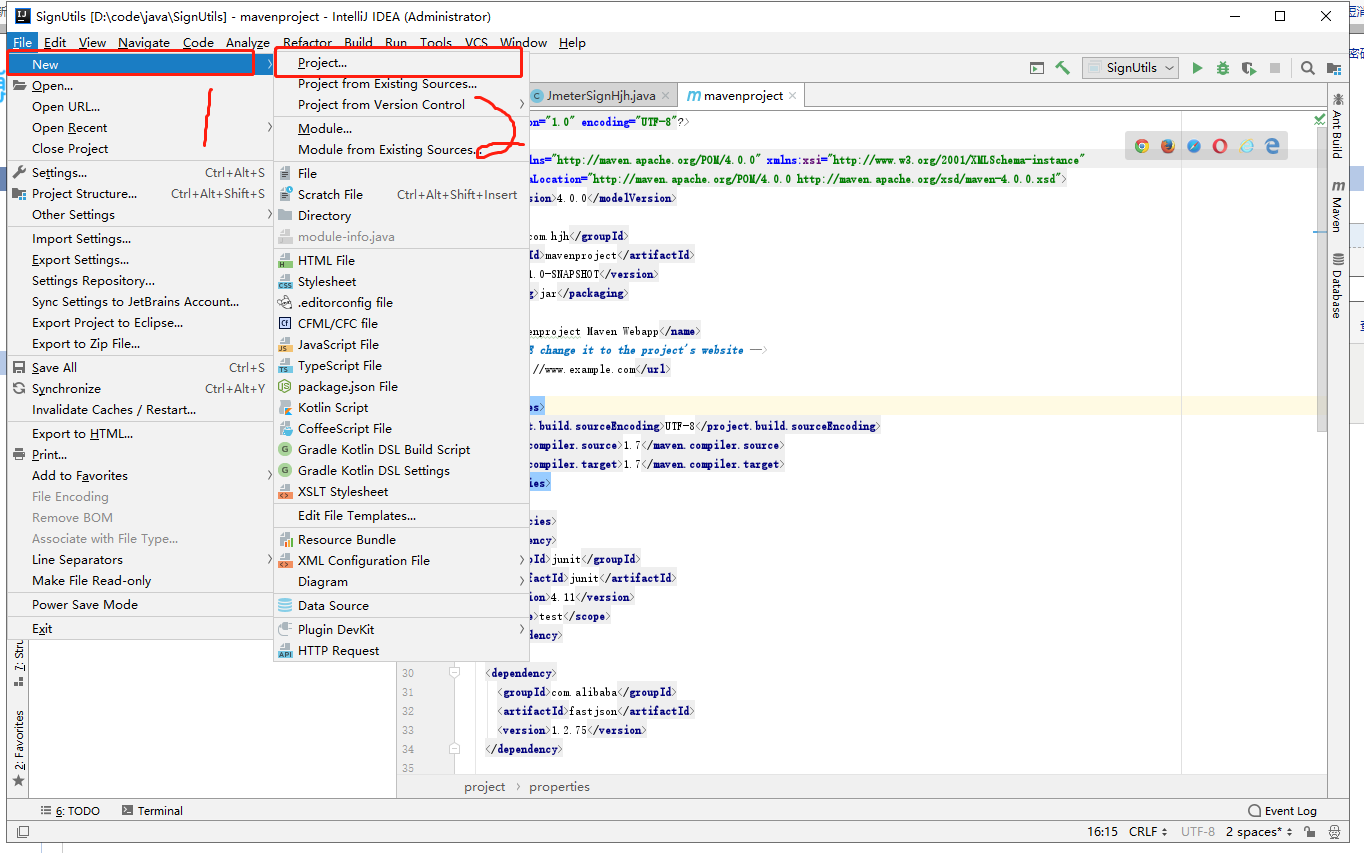Click the 16:15 cursor position indicator
Image resolution: width=1364 pixels, height=853 pixels.
[x=1102, y=832]
